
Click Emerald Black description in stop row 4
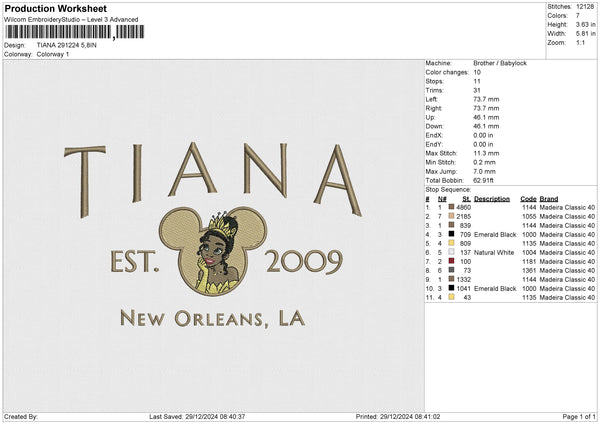[x=495, y=235]
